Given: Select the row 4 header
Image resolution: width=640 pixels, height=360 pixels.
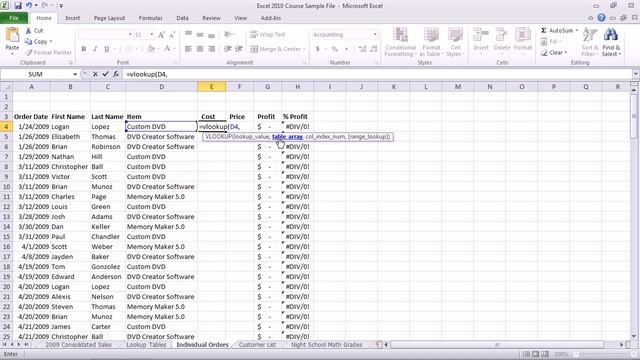Looking at the screenshot, I should click(6, 127).
